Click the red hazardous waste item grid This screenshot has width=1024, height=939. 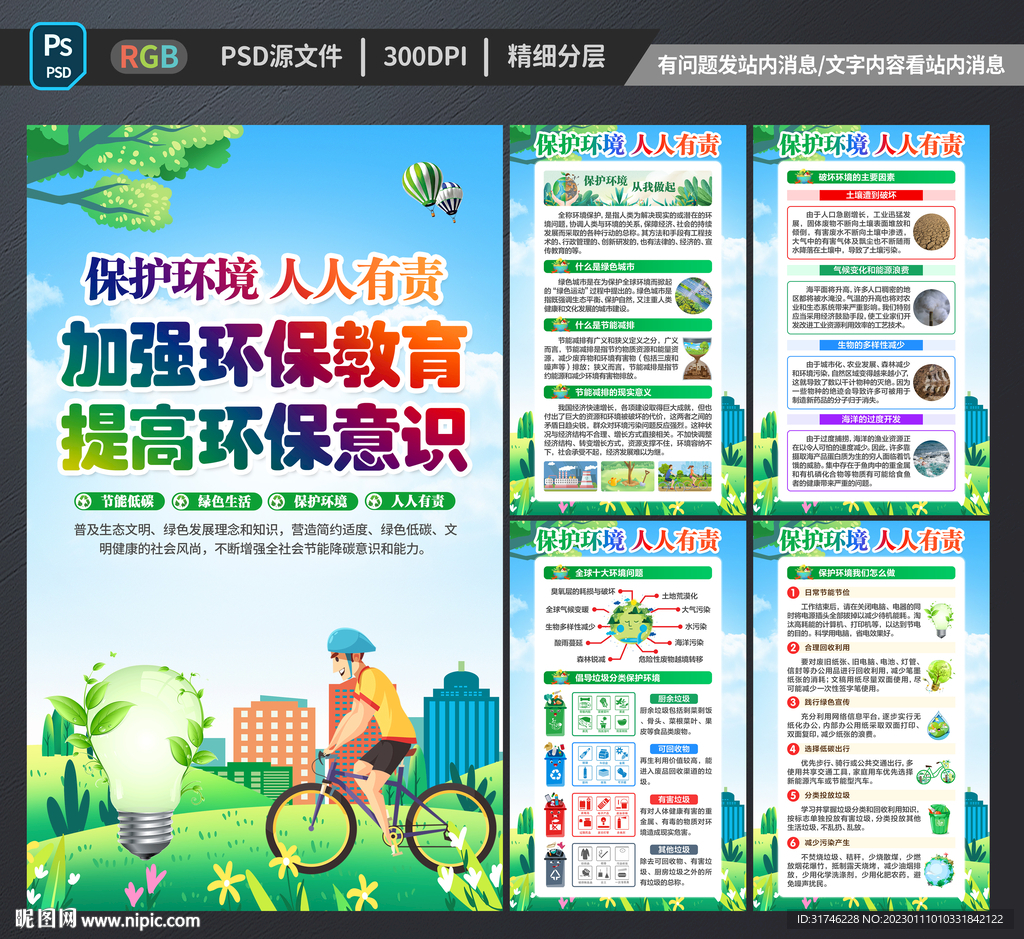click(603, 814)
